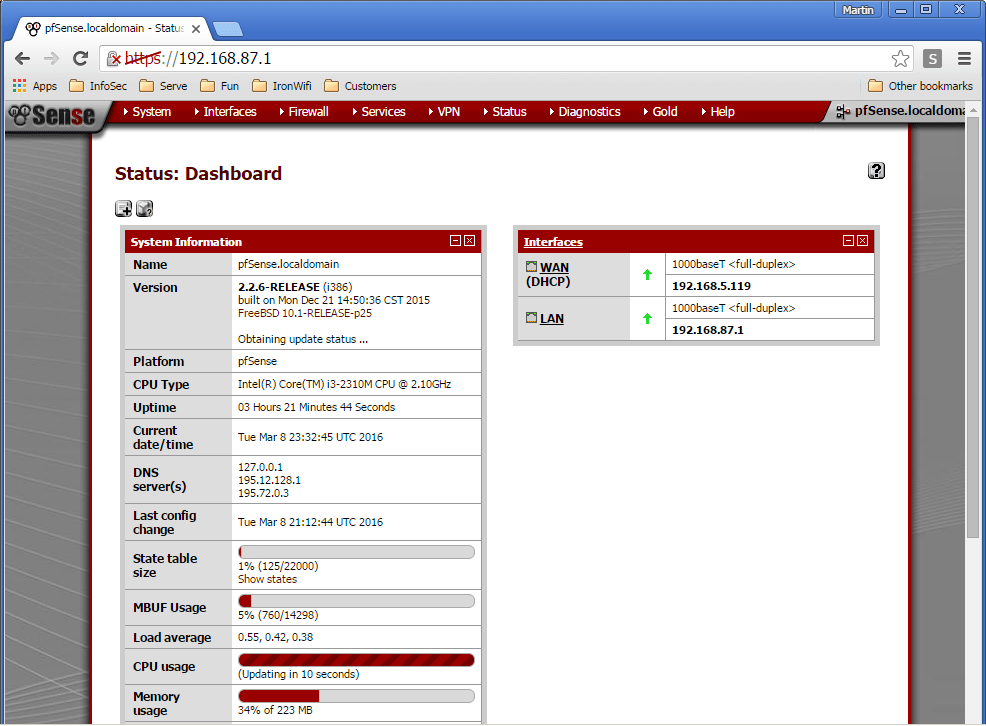Screen dimensions: 986x726
Task: Toggle the bookmark star in address bar
Action: (x=900, y=58)
